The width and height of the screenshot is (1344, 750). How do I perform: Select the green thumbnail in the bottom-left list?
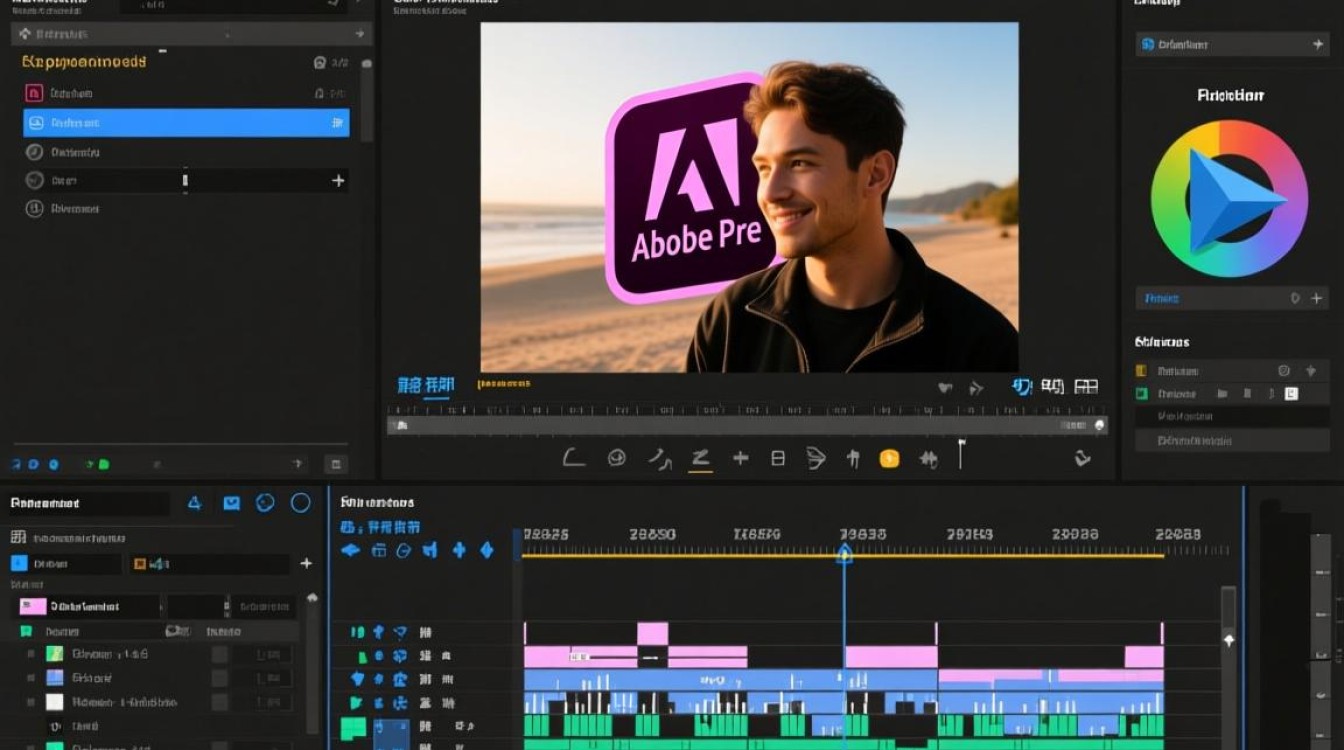55,654
